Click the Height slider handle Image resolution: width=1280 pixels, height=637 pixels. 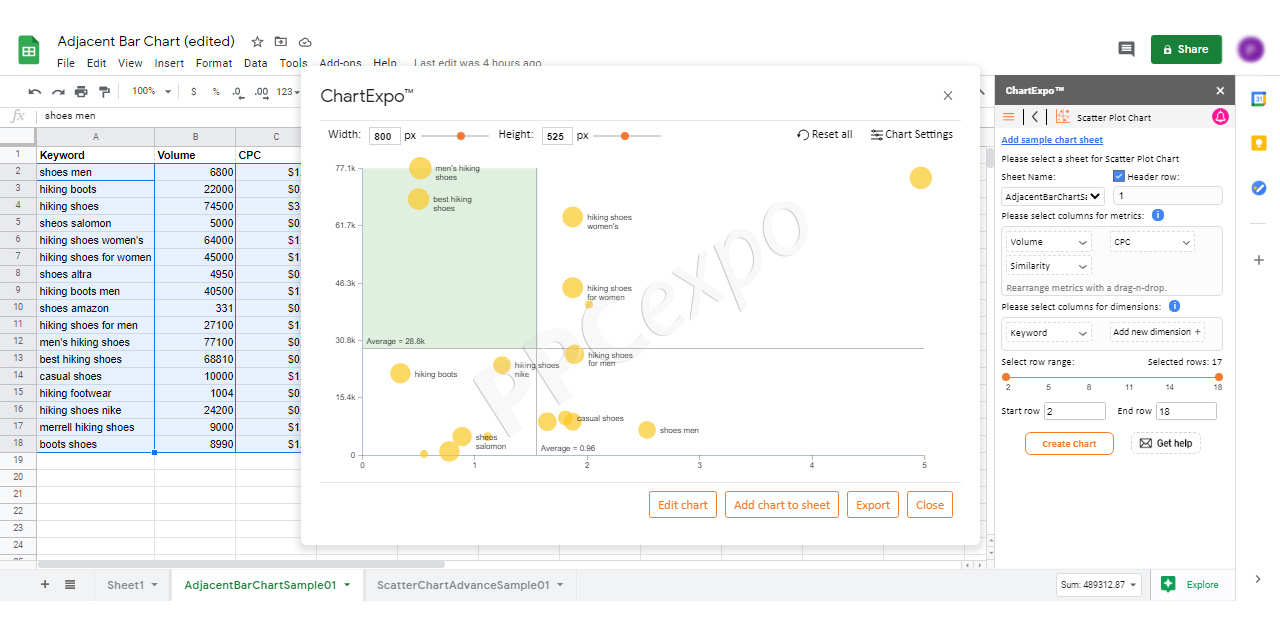(x=625, y=136)
